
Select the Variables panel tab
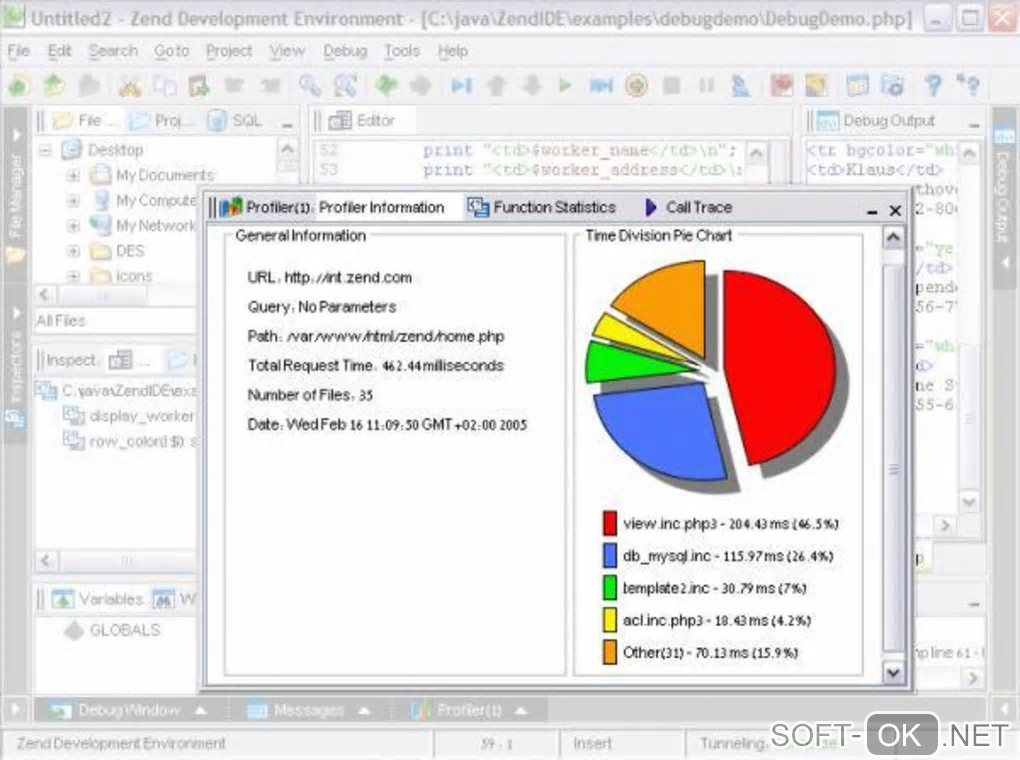point(98,599)
